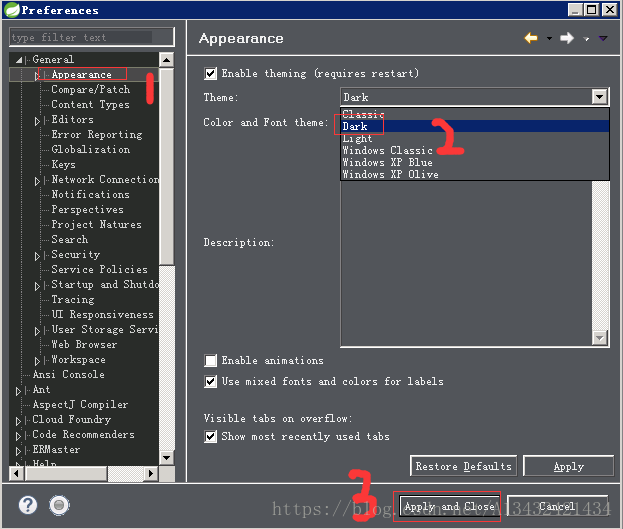The width and height of the screenshot is (623, 529).
Task: Expand the ERMaster tree node
Action: click(18, 451)
